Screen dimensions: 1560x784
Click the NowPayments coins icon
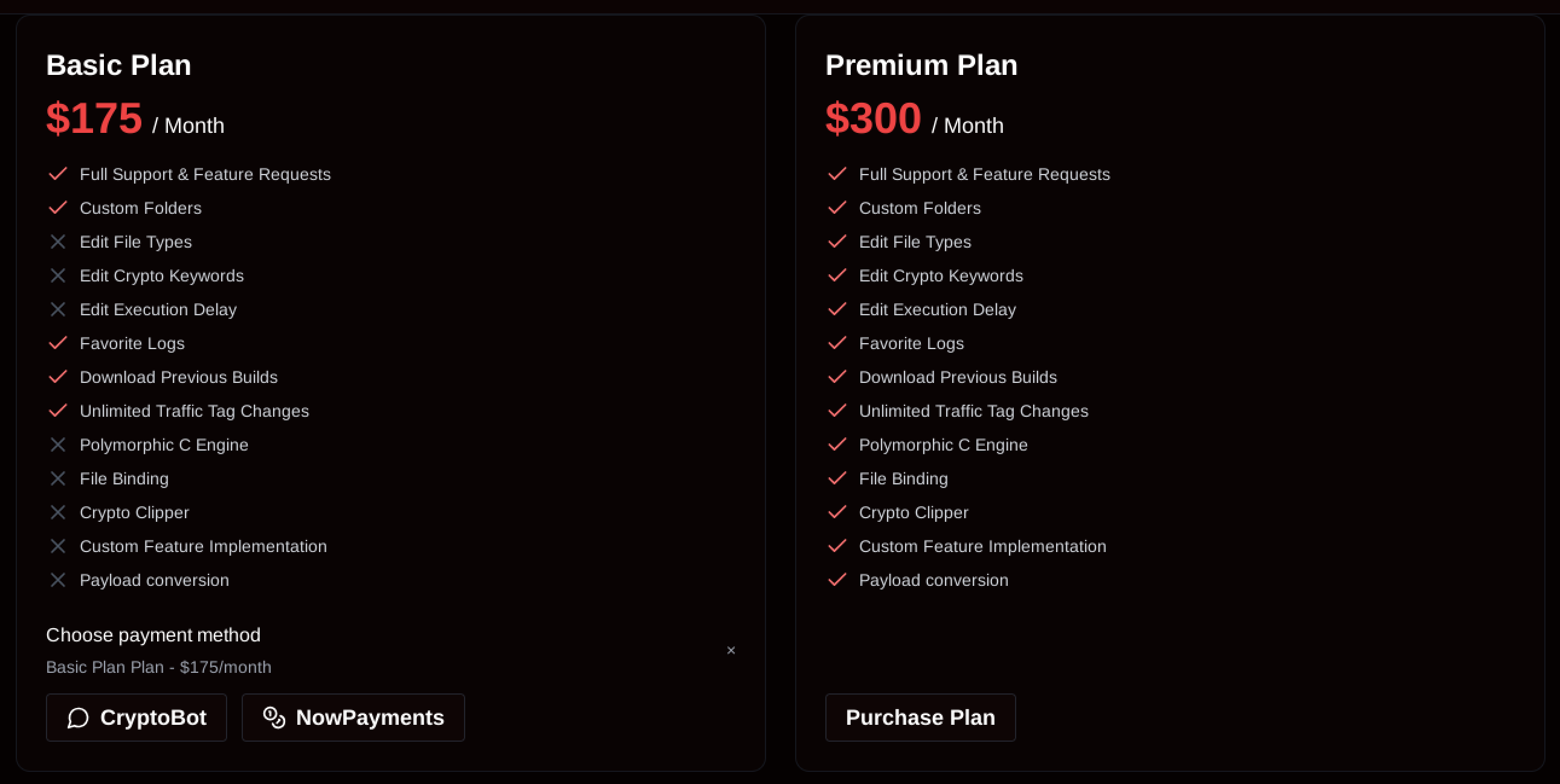tap(274, 718)
